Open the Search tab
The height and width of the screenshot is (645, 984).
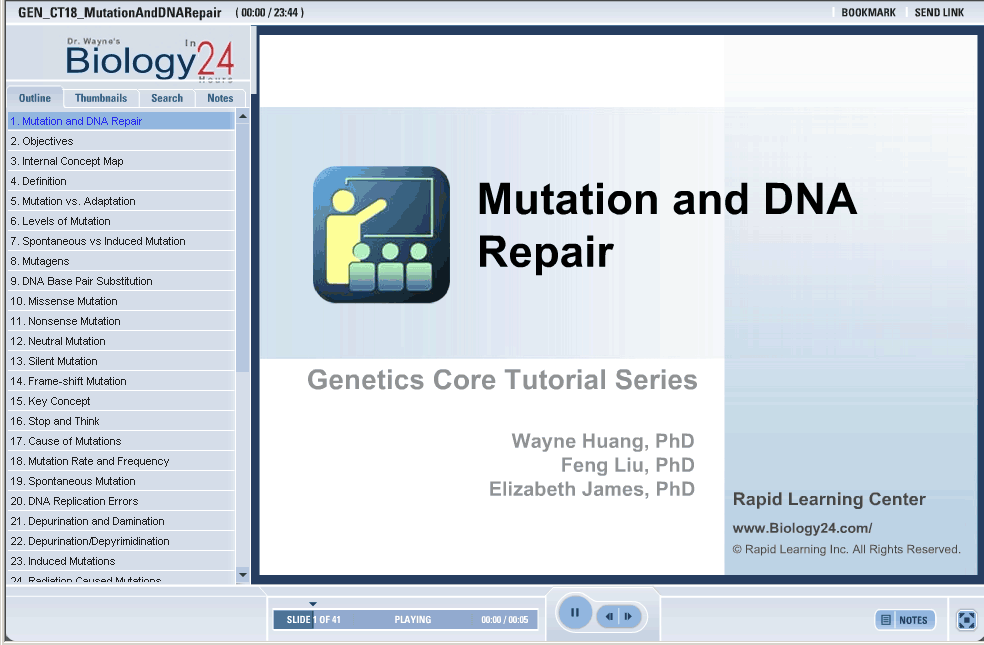[167, 98]
